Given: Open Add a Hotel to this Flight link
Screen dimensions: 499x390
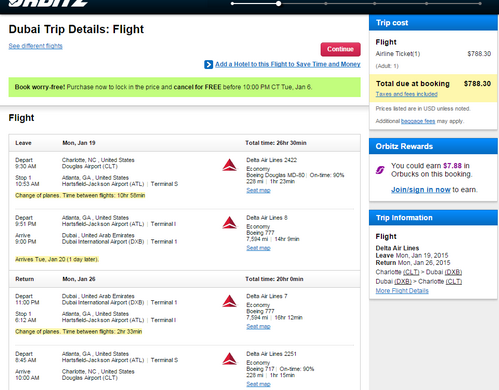Looking at the screenshot, I should point(288,64).
